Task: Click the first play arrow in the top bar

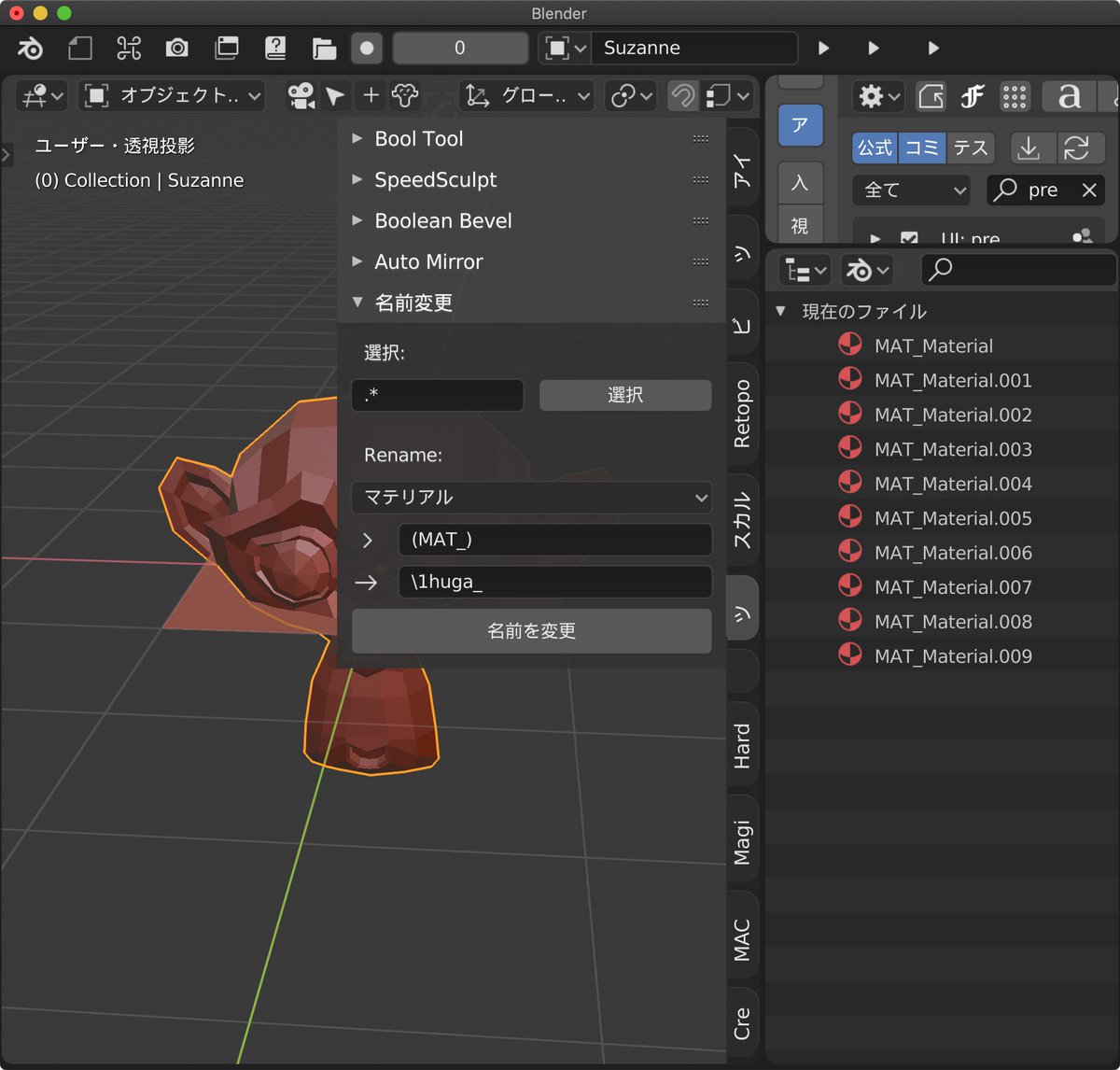Action: (x=823, y=48)
